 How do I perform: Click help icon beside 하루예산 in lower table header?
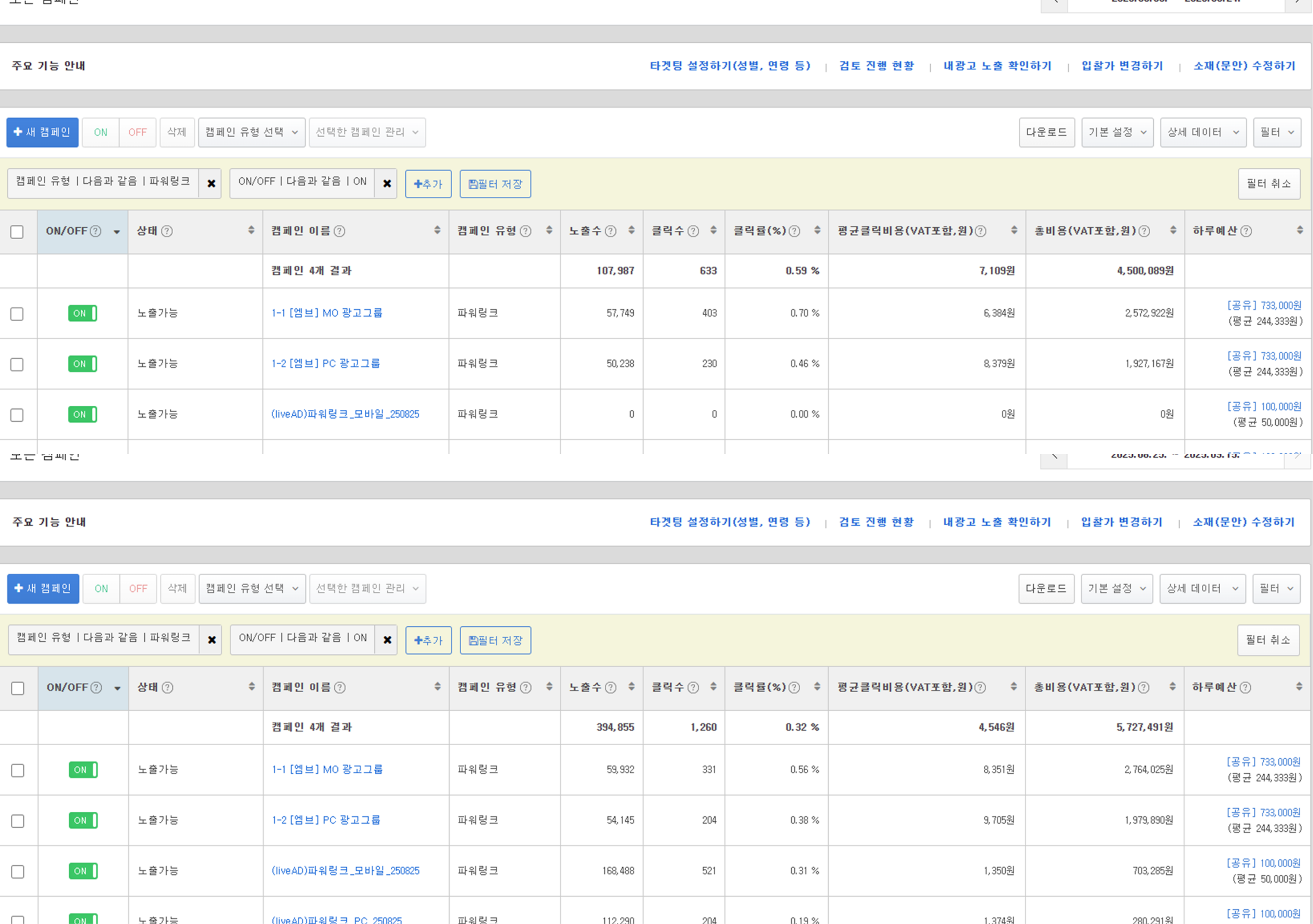pyautogui.click(x=1245, y=688)
